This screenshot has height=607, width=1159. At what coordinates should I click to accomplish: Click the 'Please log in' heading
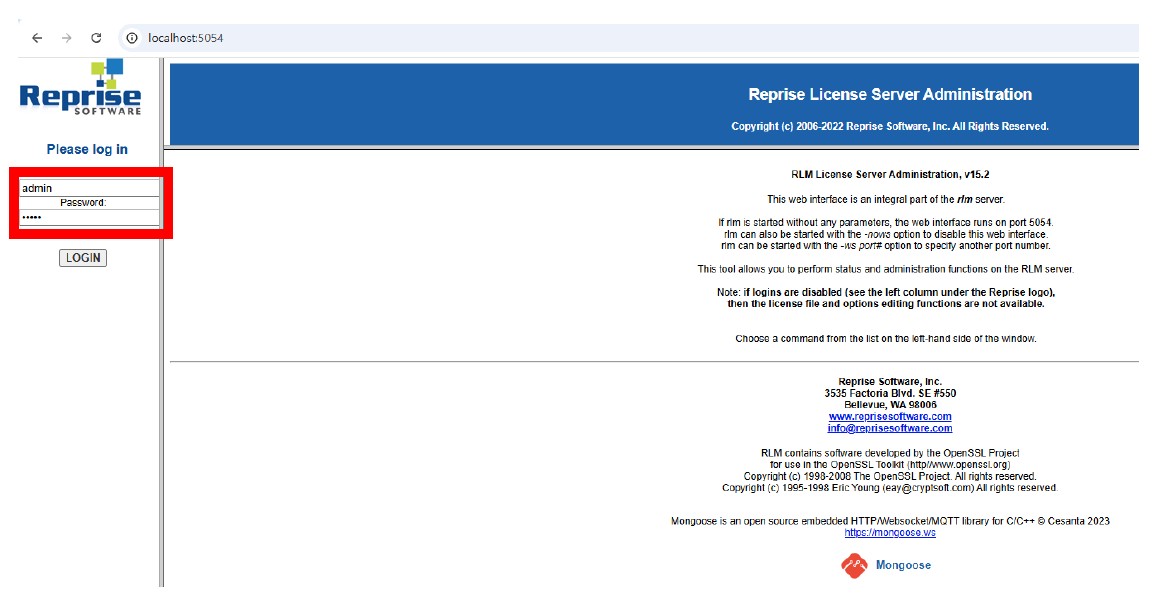87,149
